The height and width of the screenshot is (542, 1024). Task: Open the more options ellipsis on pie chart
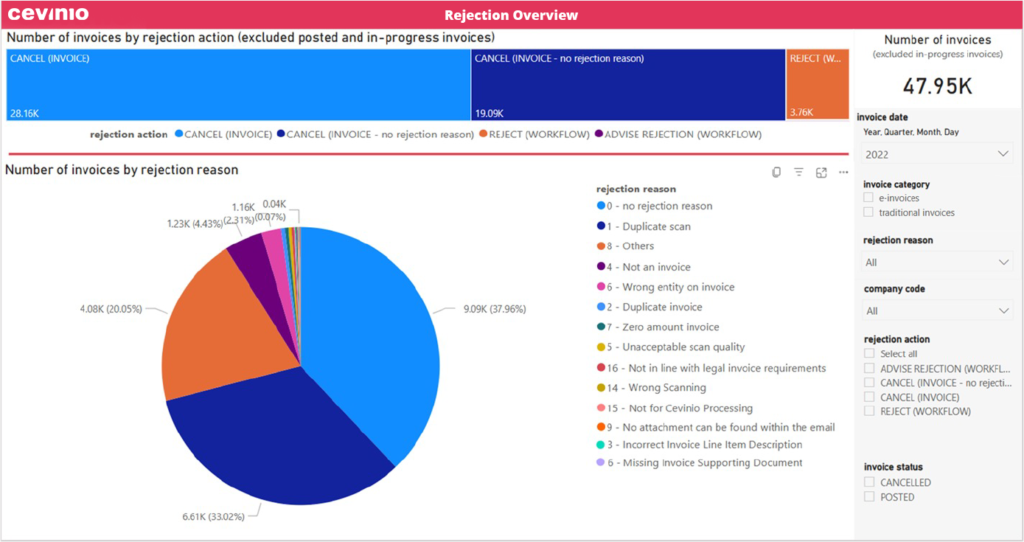tap(843, 172)
